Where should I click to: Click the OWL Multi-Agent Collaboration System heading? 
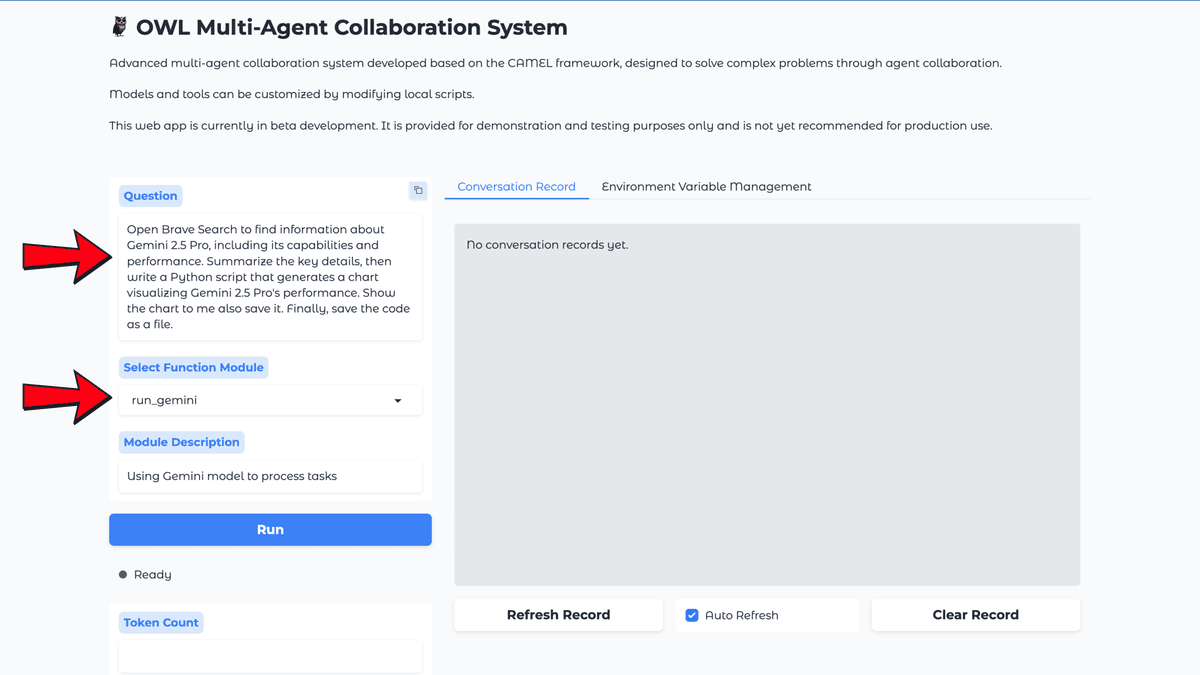tap(351, 28)
